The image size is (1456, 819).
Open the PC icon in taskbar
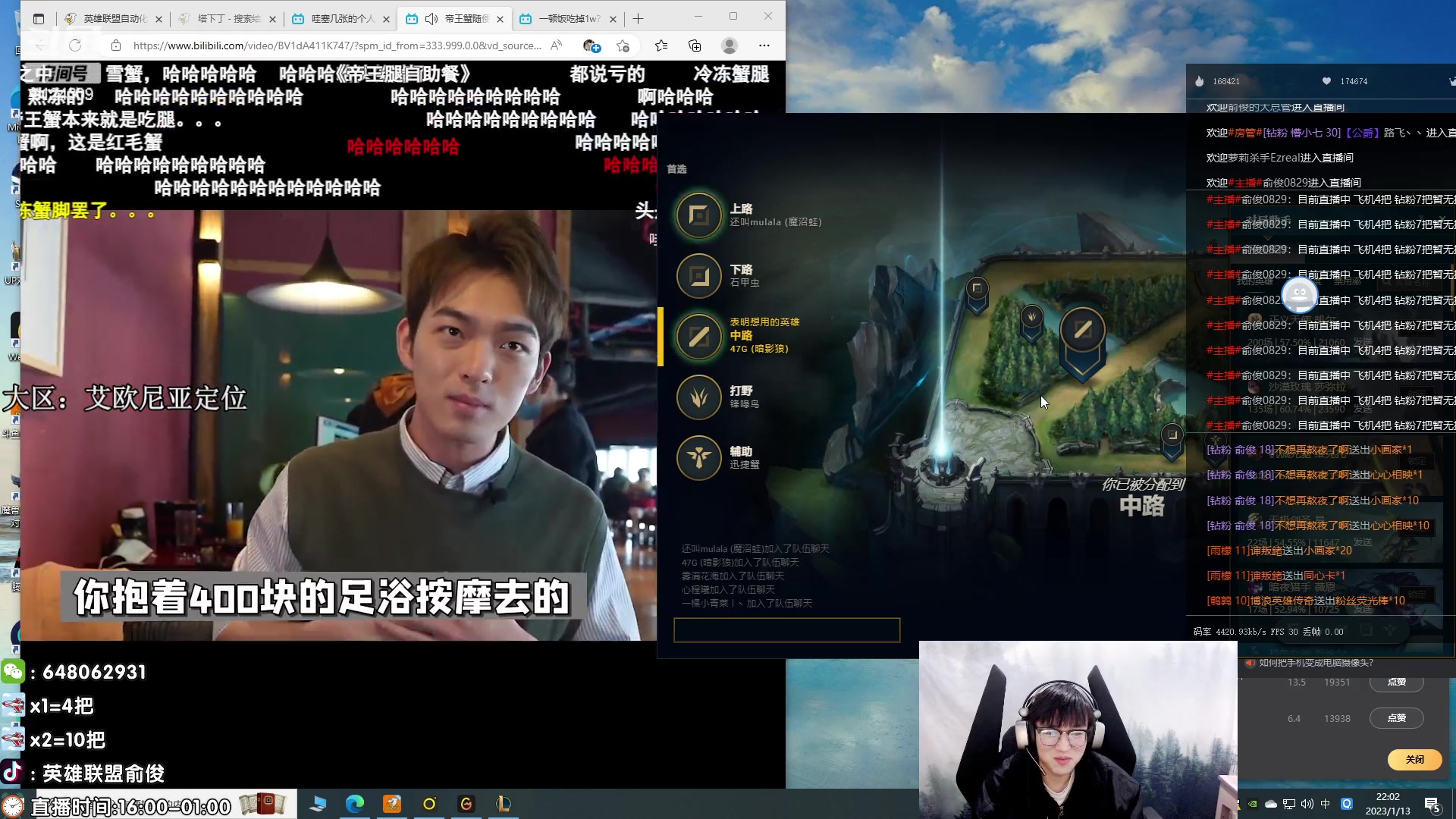coord(318,804)
